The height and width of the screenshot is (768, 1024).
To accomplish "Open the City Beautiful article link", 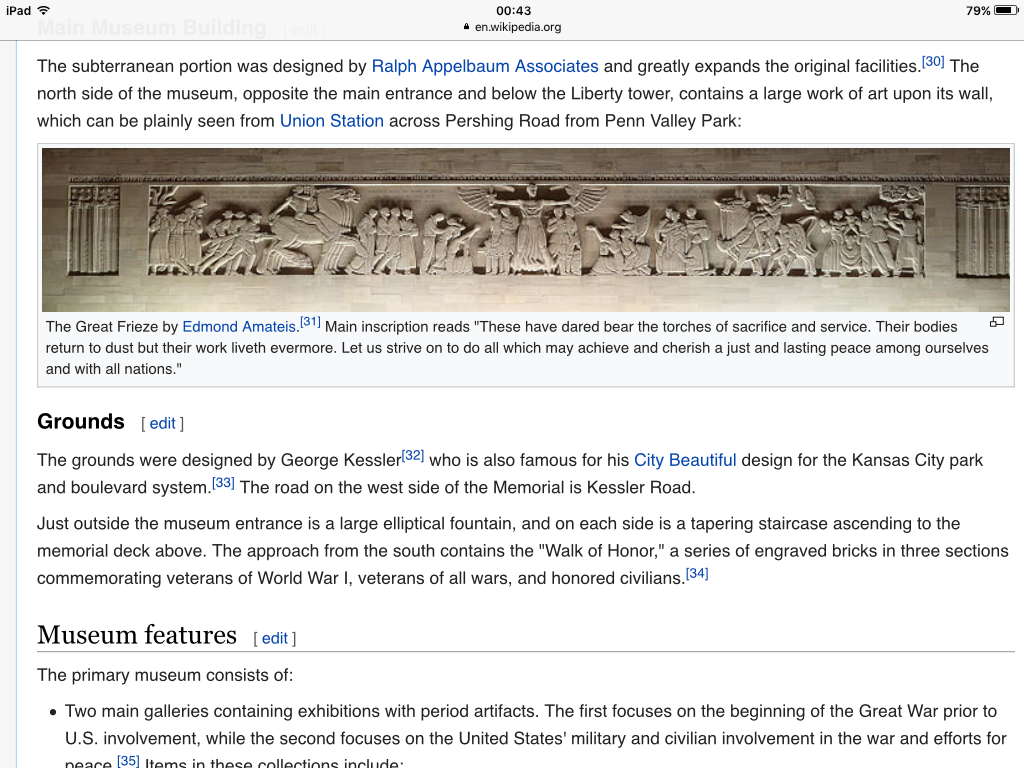I will (685, 460).
